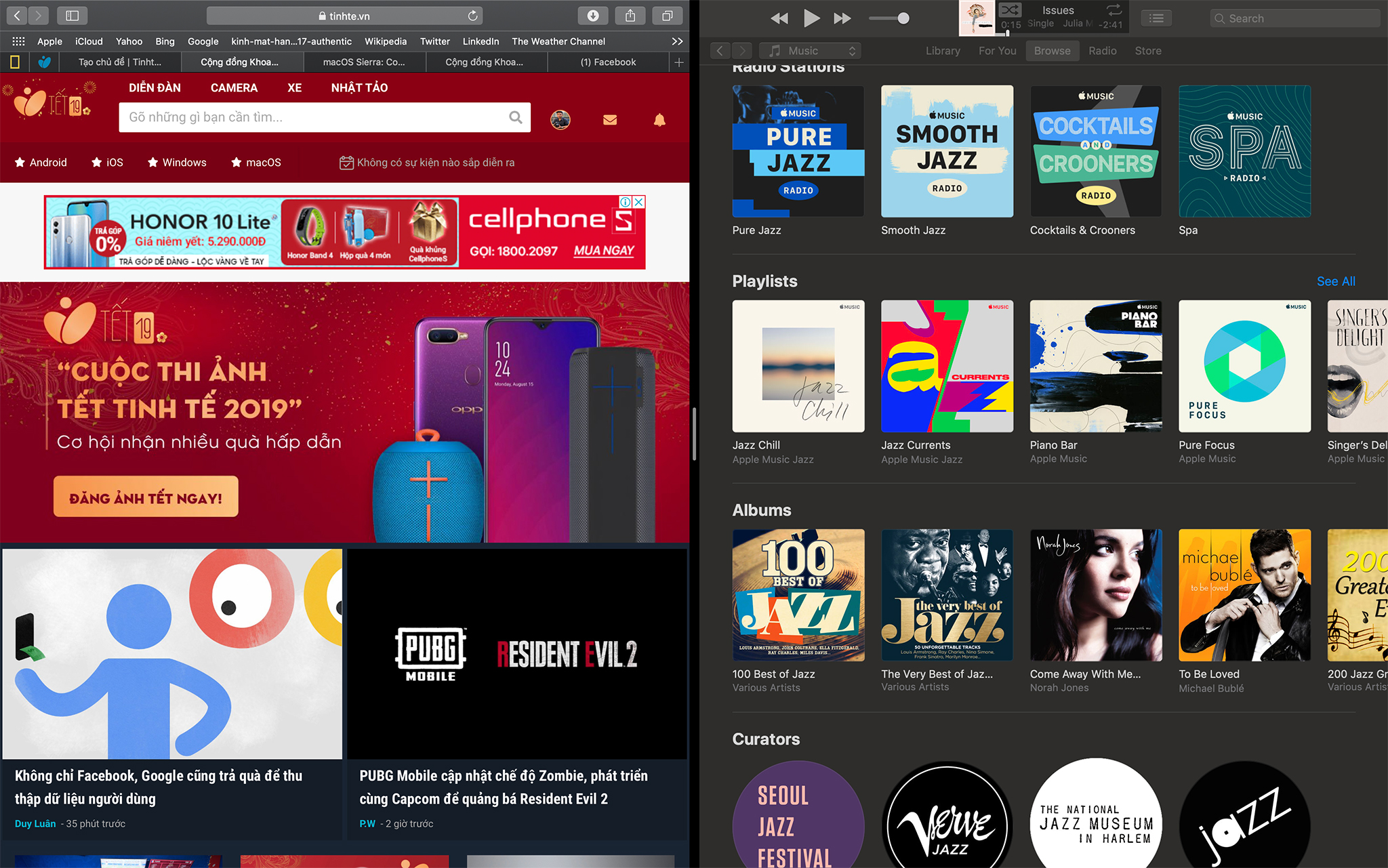Open NHẬT TẢO section
The width and height of the screenshot is (1388, 868).
click(x=359, y=87)
